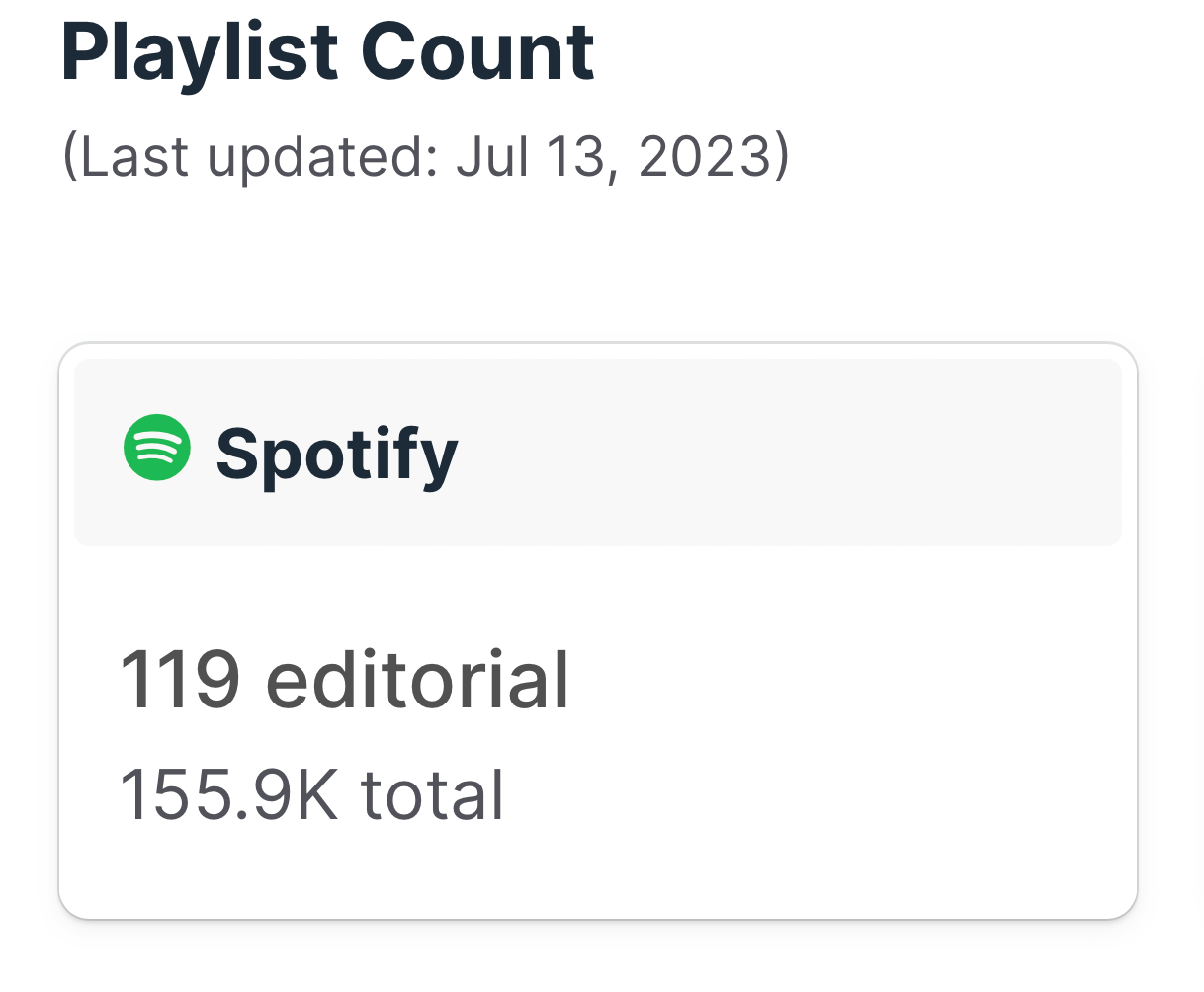Click the gray Spotify card header bar

pyautogui.click(x=598, y=453)
